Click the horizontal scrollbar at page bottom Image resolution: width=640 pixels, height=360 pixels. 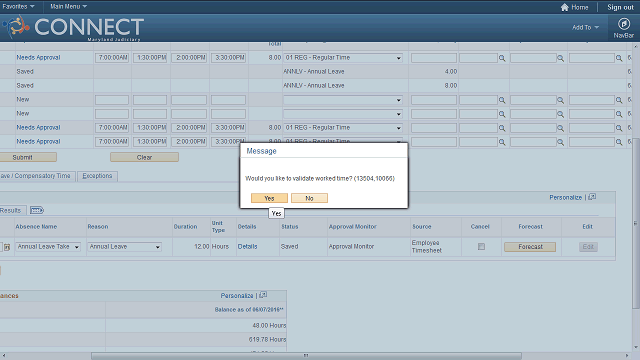306,356
